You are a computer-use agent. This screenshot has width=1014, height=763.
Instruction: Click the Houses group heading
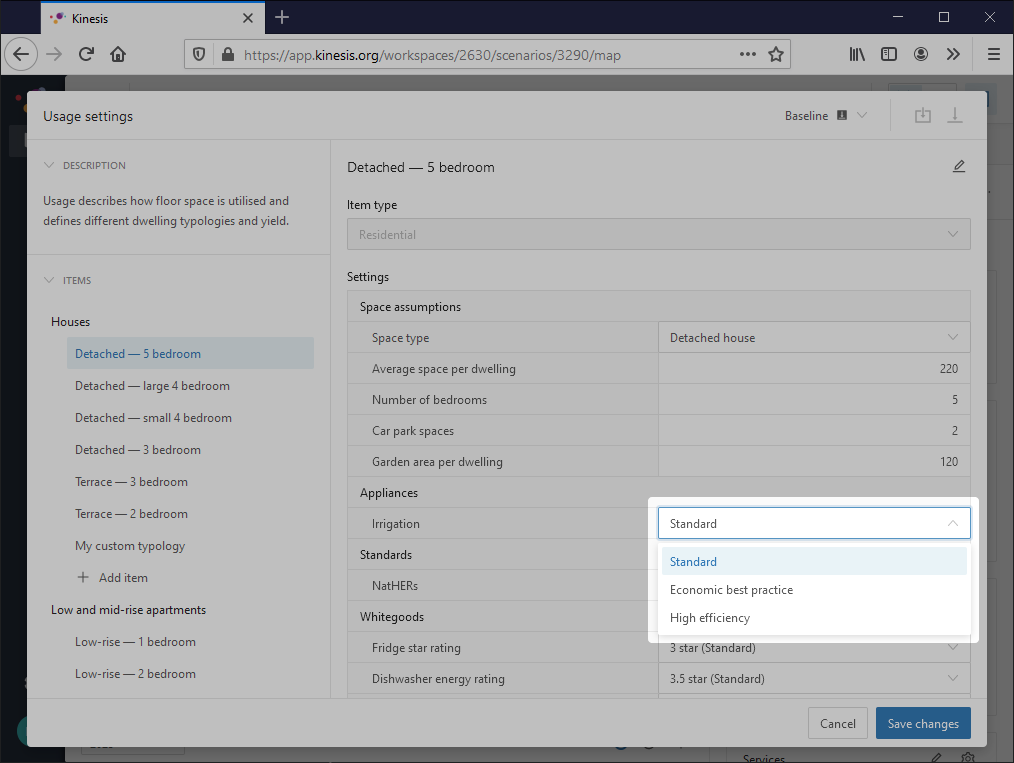click(x=70, y=321)
